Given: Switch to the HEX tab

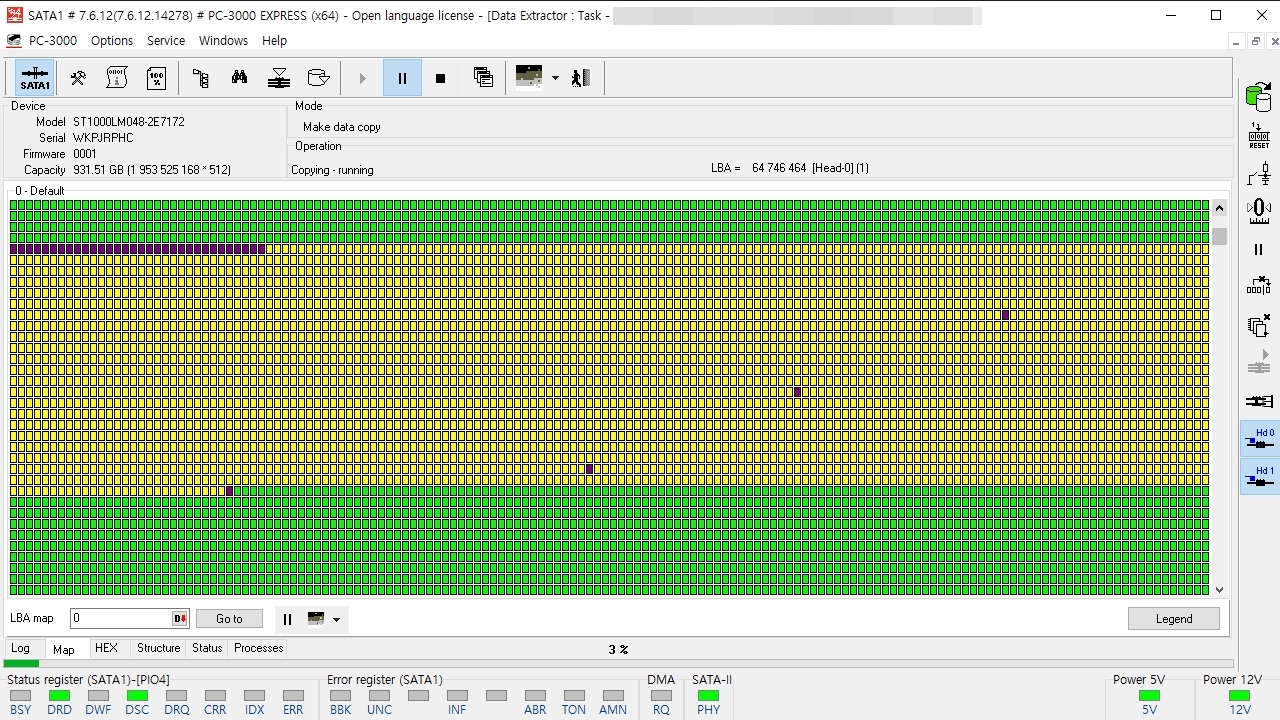Looking at the screenshot, I should [106, 648].
